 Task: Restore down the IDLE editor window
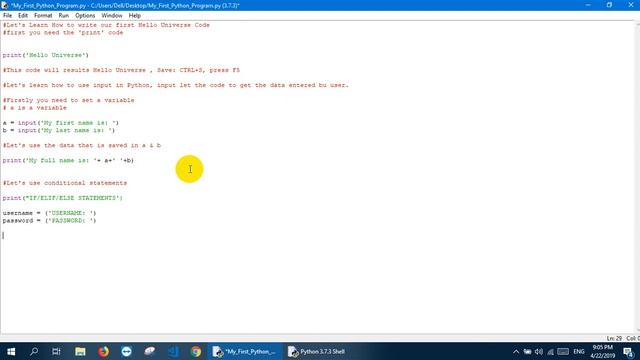tap(609, 5)
